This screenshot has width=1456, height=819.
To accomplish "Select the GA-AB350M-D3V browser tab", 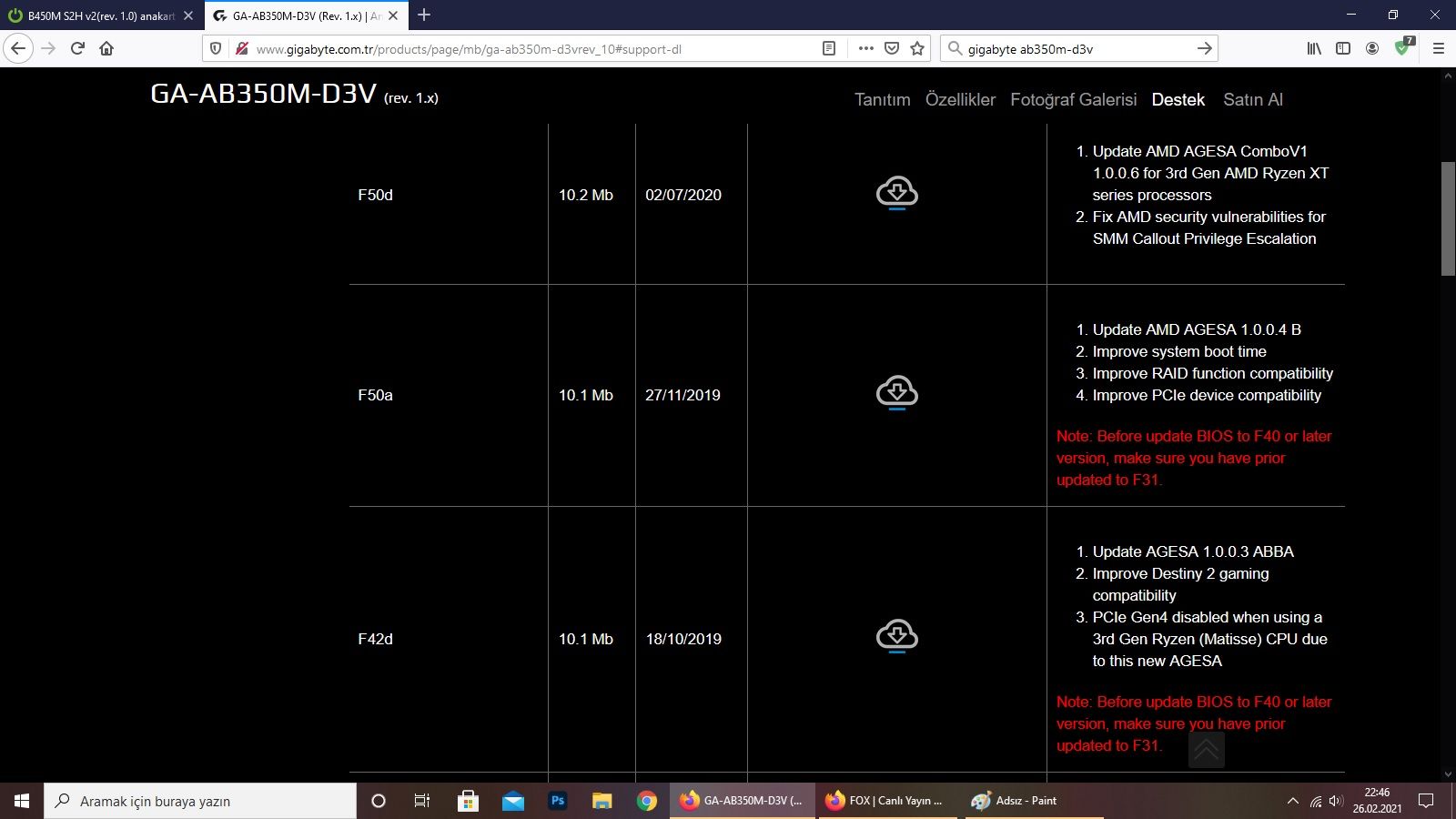I will click(307, 15).
